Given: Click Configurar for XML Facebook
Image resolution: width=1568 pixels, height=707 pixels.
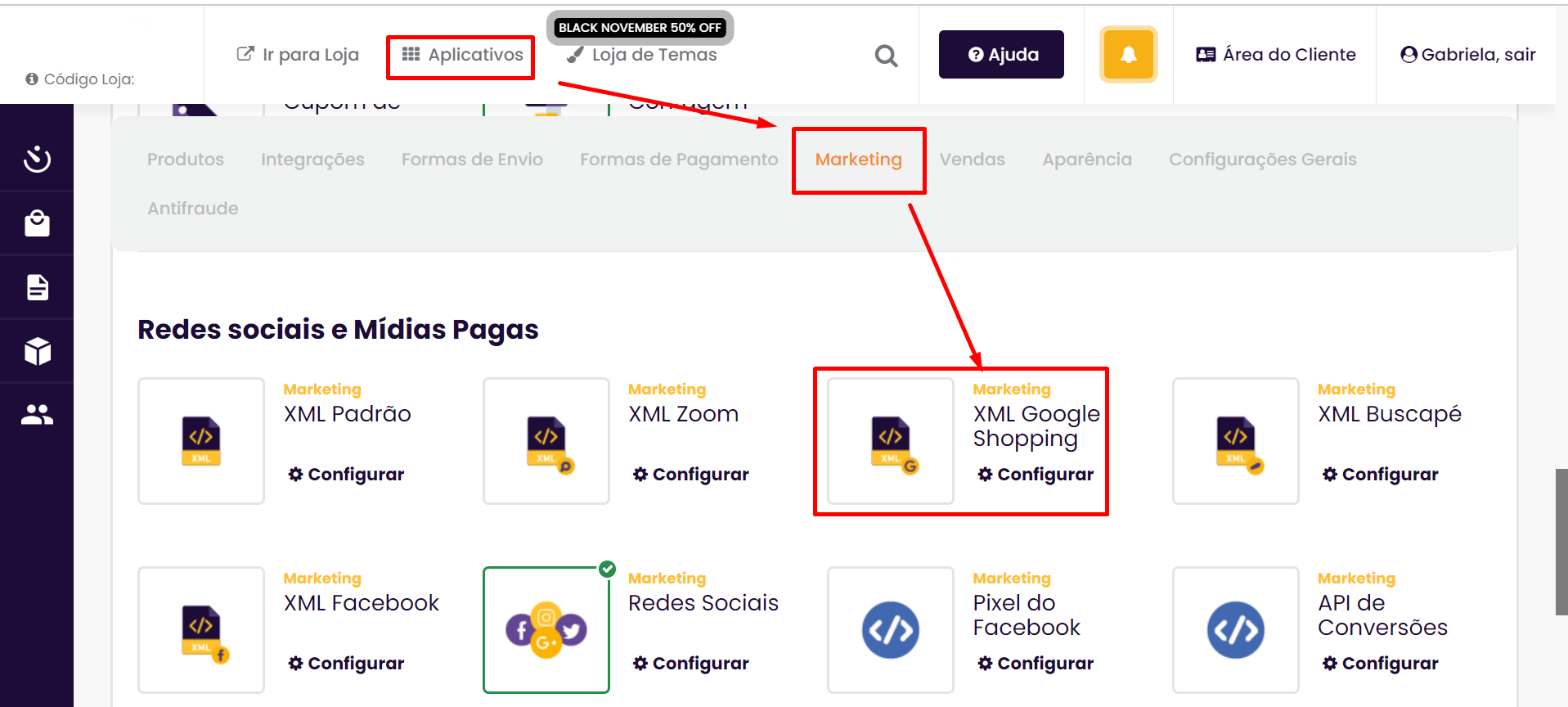Looking at the screenshot, I should point(346,664).
